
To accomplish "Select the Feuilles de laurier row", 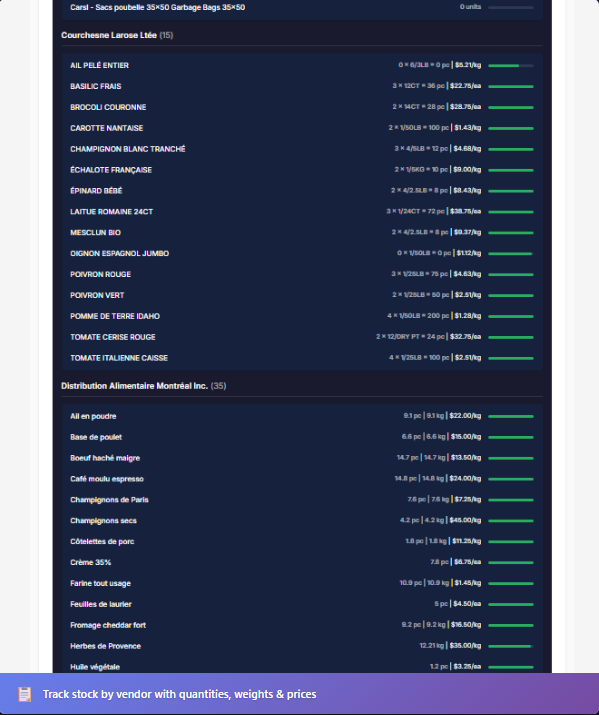I will pos(302,604).
